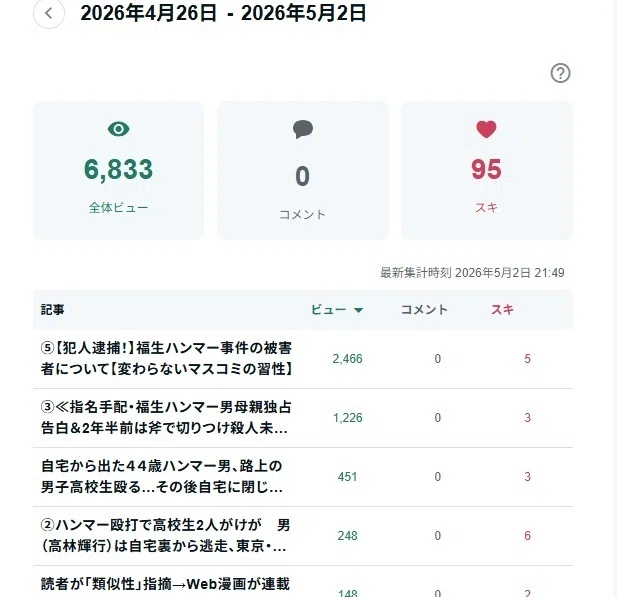
Task: Sort the table by スキ column
Action: point(502,310)
